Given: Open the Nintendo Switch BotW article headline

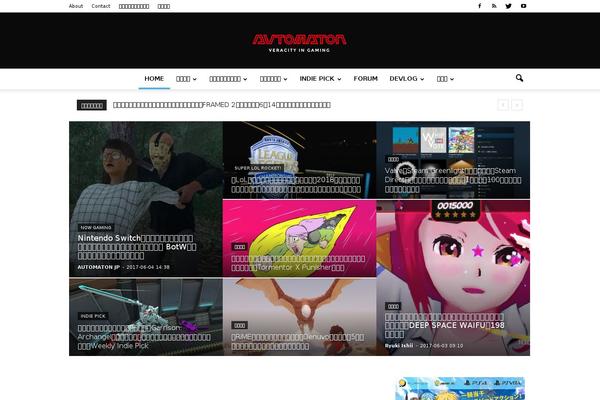Looking at the screenshot, I should [137, 247].
